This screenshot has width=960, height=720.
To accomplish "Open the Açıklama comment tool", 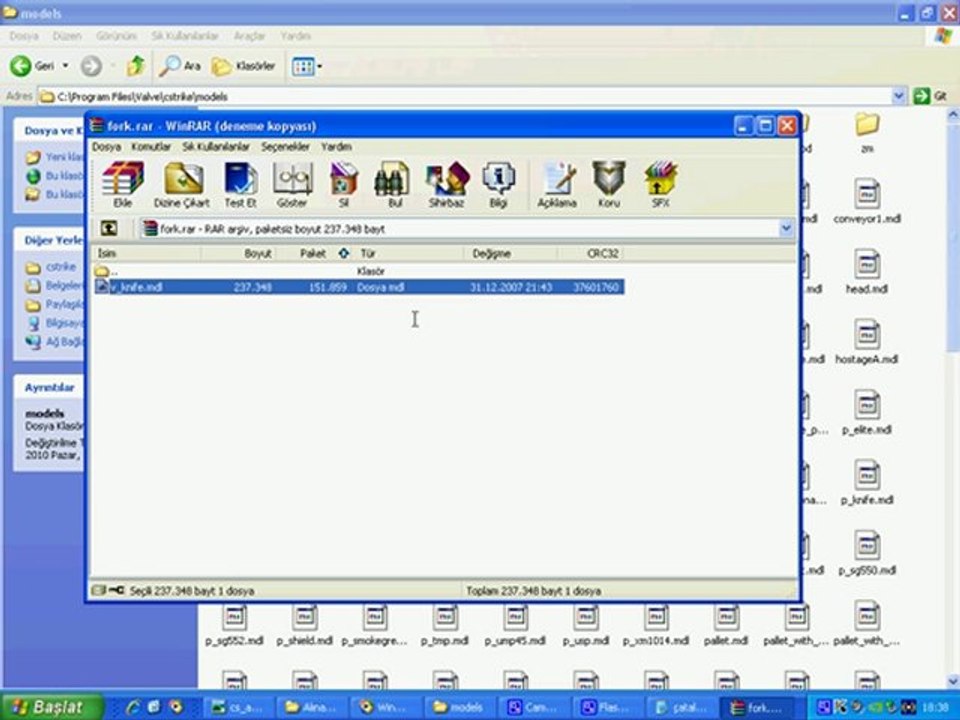I will pyautogui.click(x=557, y=184).
